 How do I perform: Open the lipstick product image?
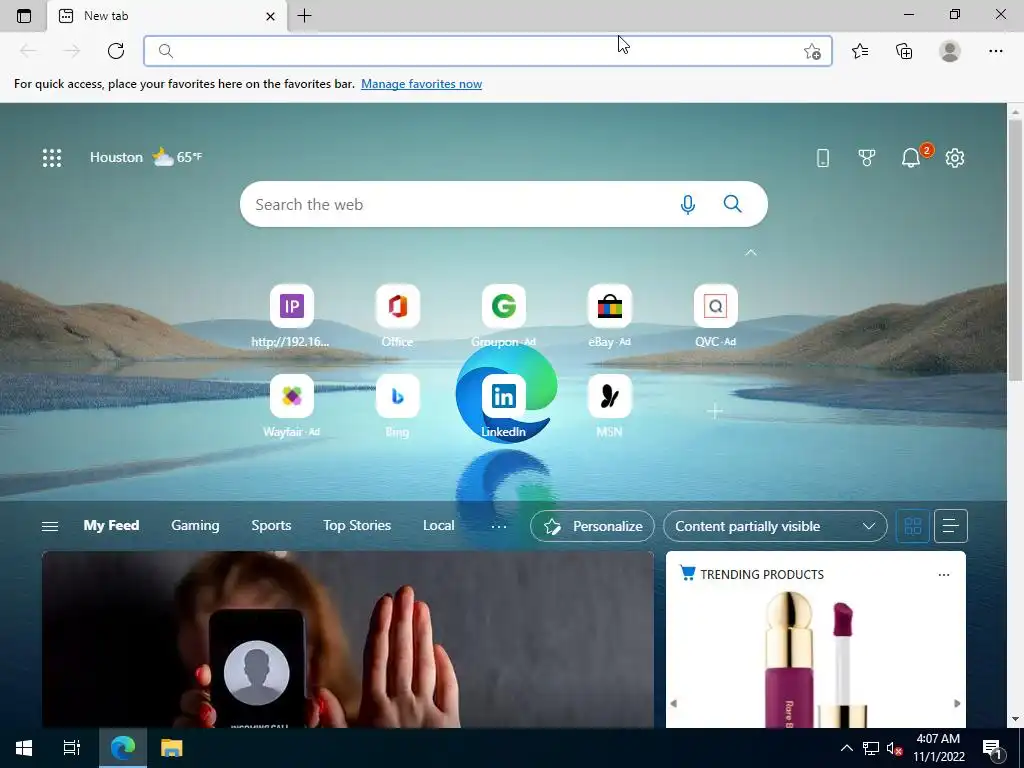click(x=815, y=660)
